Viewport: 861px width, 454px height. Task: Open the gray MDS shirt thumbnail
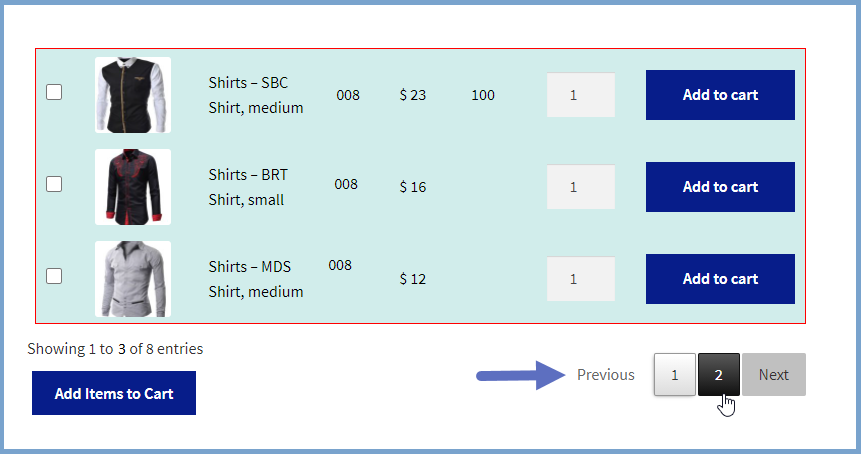coord(133,279)
